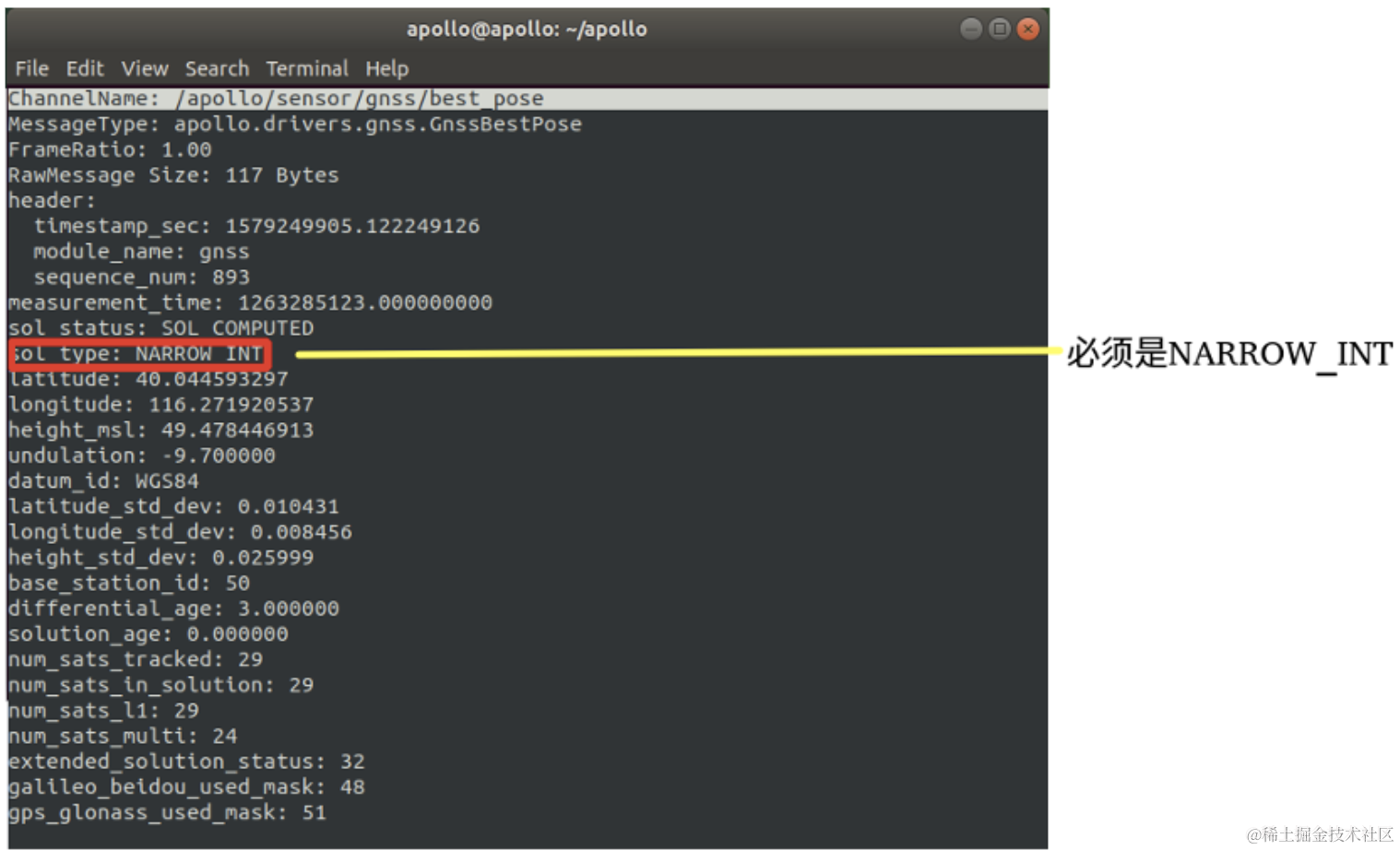Screen dimensions: 1400x850
Task: Click the sol_status: SOL_COMPUTED line
Action: coord(160,328)
